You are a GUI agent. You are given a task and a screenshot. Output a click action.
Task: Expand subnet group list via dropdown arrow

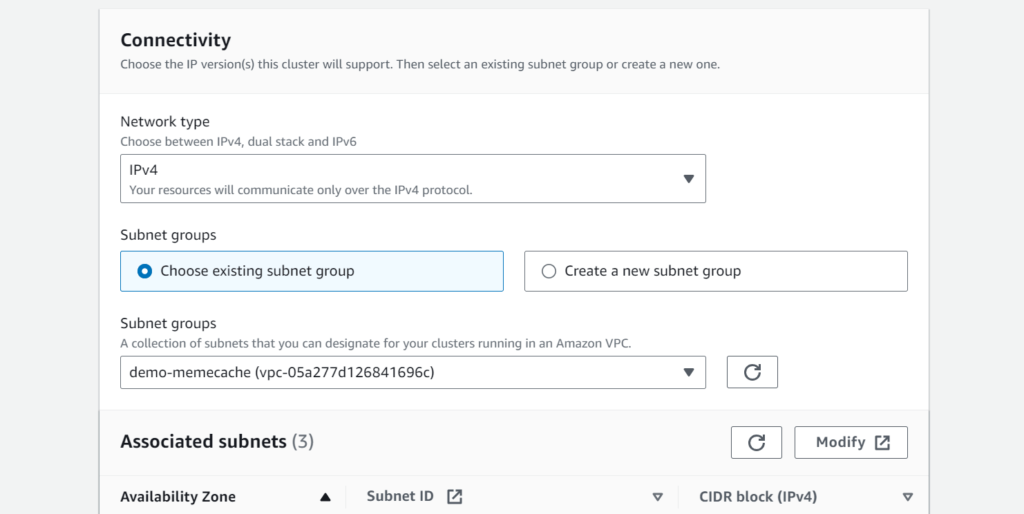tap(688, 372)
